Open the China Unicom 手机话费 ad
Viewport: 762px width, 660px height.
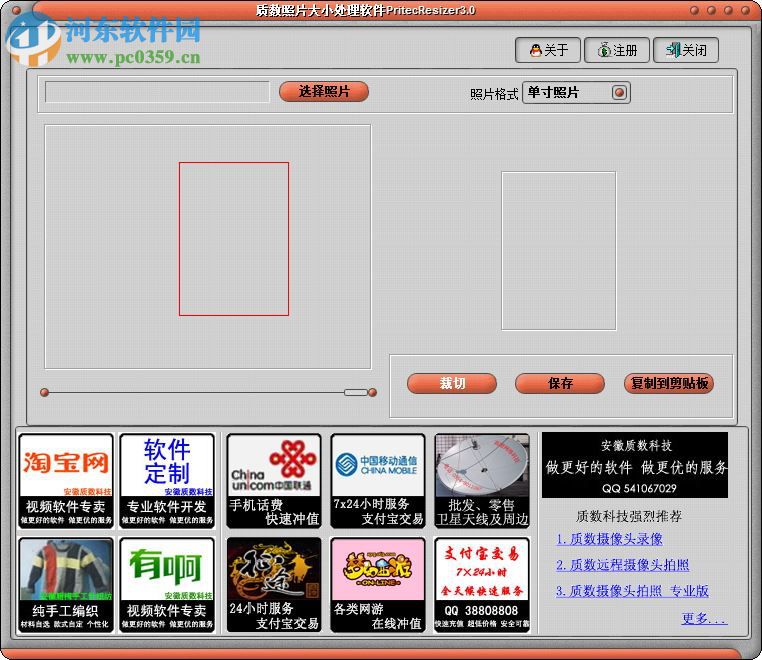coord(274,481)
